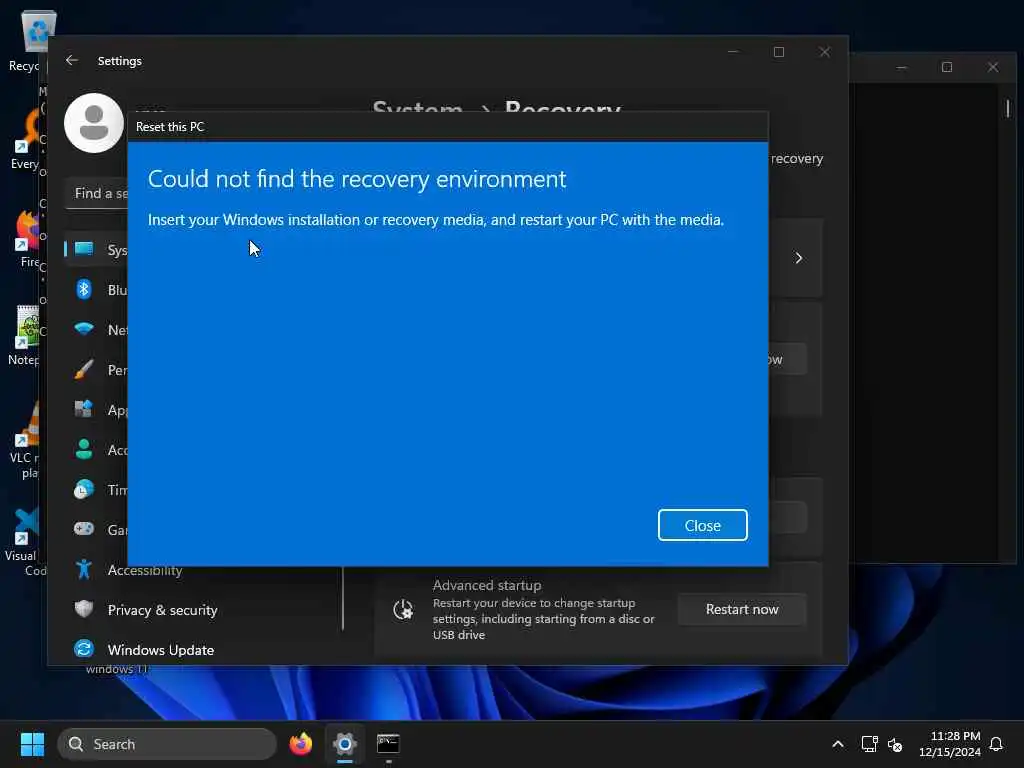Open Personalization brush icon
This screenshot has height=768, width=1024.
[84, 369]
